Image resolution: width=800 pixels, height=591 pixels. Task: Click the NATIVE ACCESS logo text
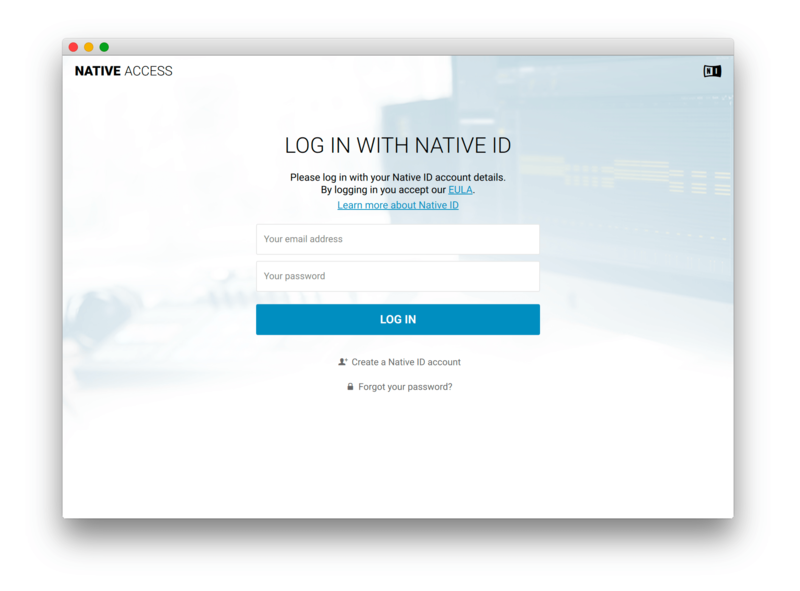point(123,71)
